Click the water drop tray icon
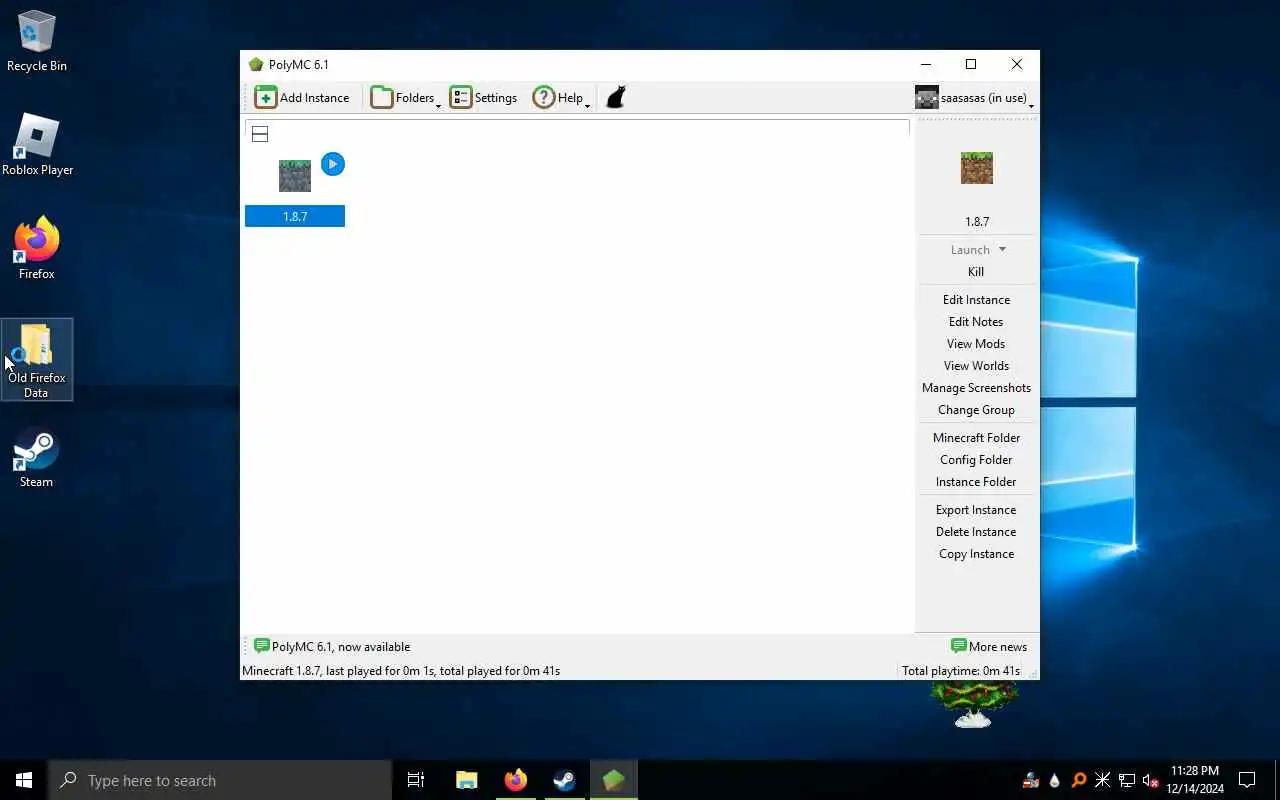The width and height of the screenshot is (1280, 800). click(x=1054, y=781)
